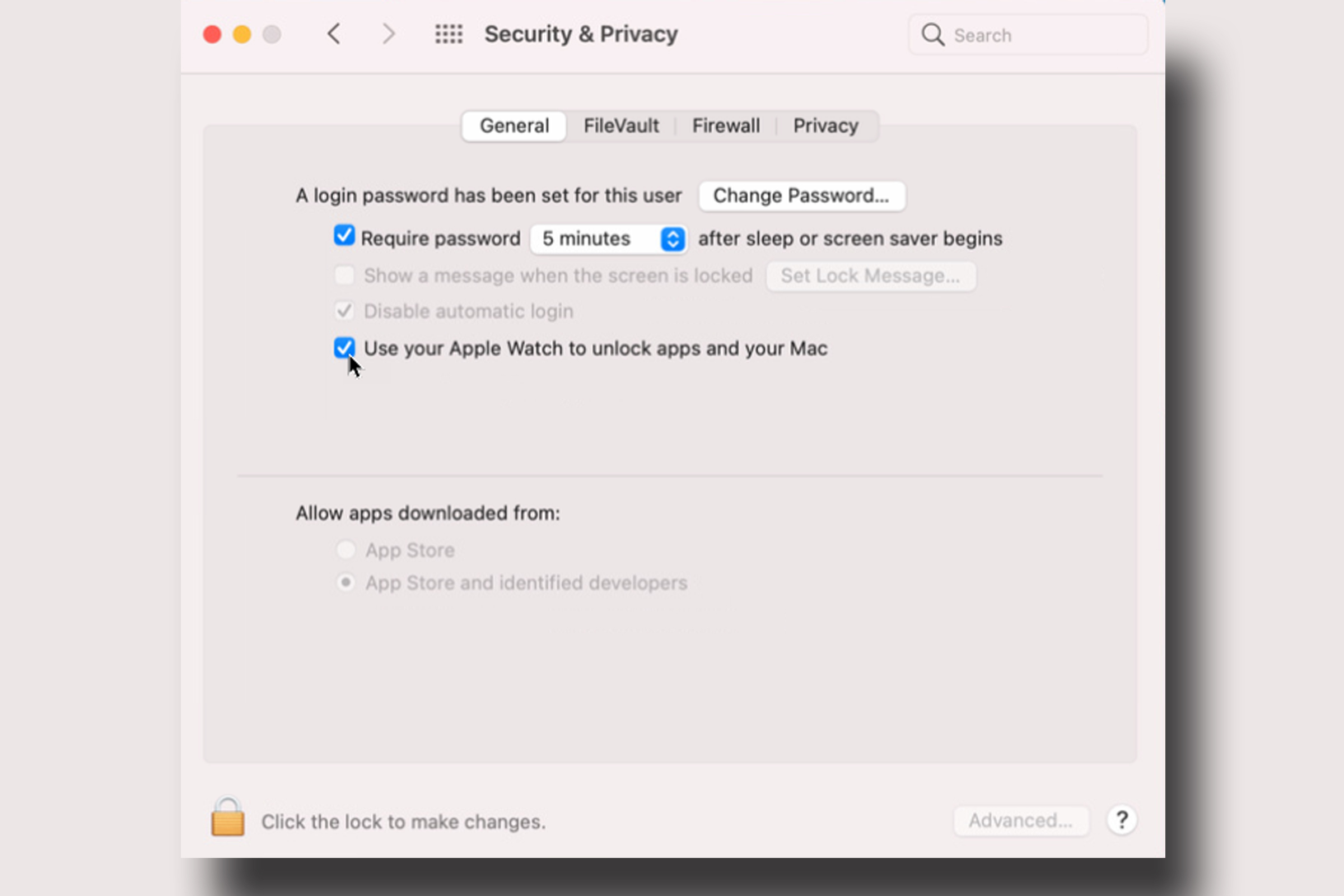The width and height of the screenshot is (1344, 896).
Task: Click the back navigation arrow
Action: click(334, 34)
